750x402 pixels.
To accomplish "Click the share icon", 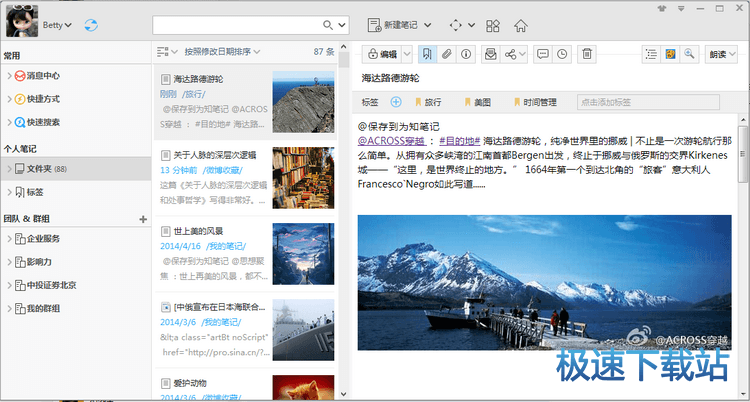I will coord(510,54).
